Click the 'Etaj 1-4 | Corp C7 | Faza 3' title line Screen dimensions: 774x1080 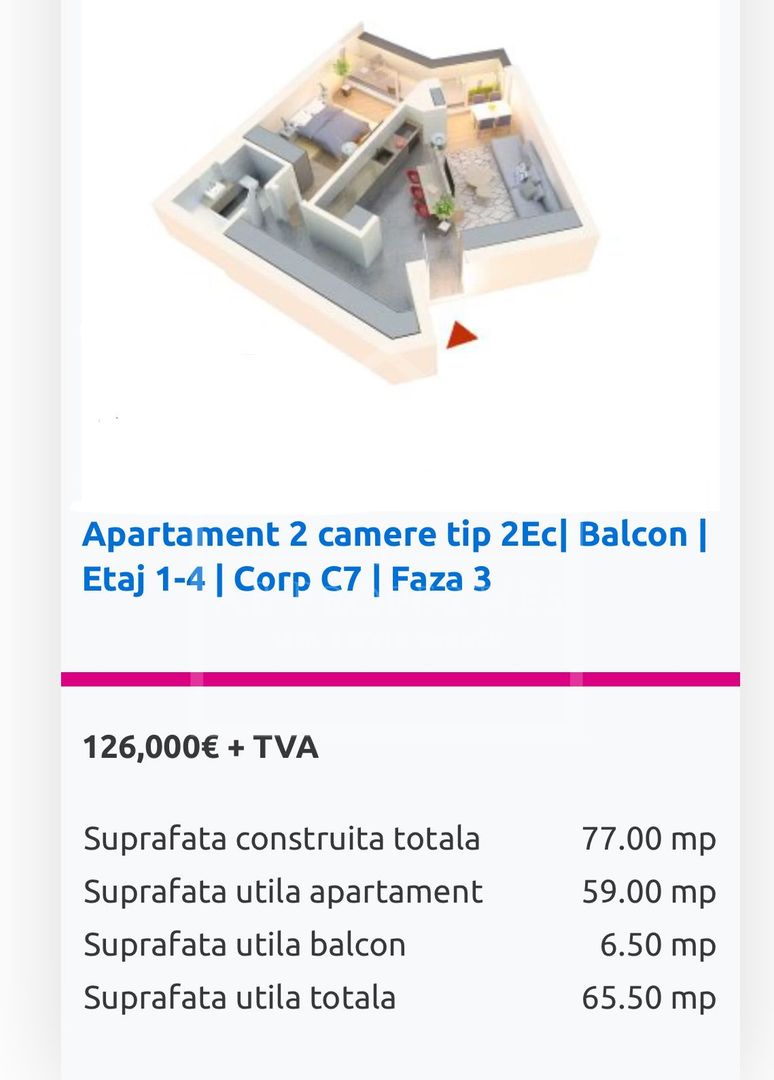pos(287,579)
